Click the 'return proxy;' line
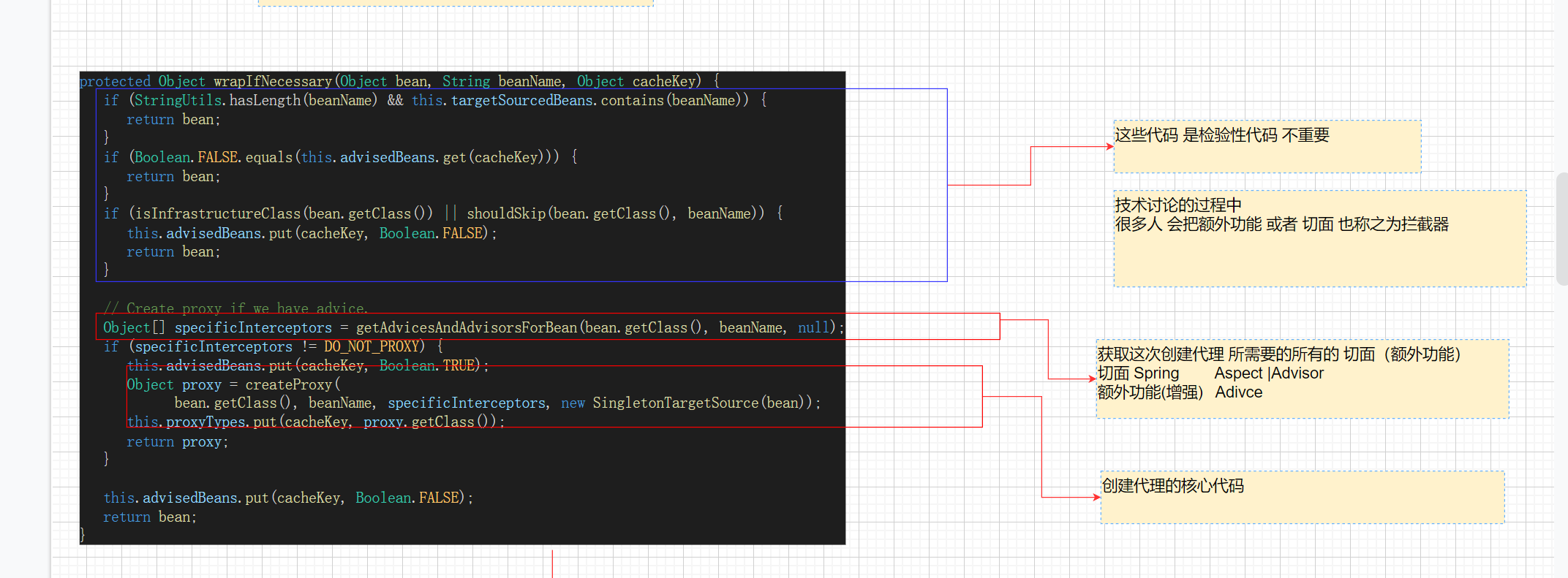The width and height of the screenshot is (1568, 578). point(178,441)
